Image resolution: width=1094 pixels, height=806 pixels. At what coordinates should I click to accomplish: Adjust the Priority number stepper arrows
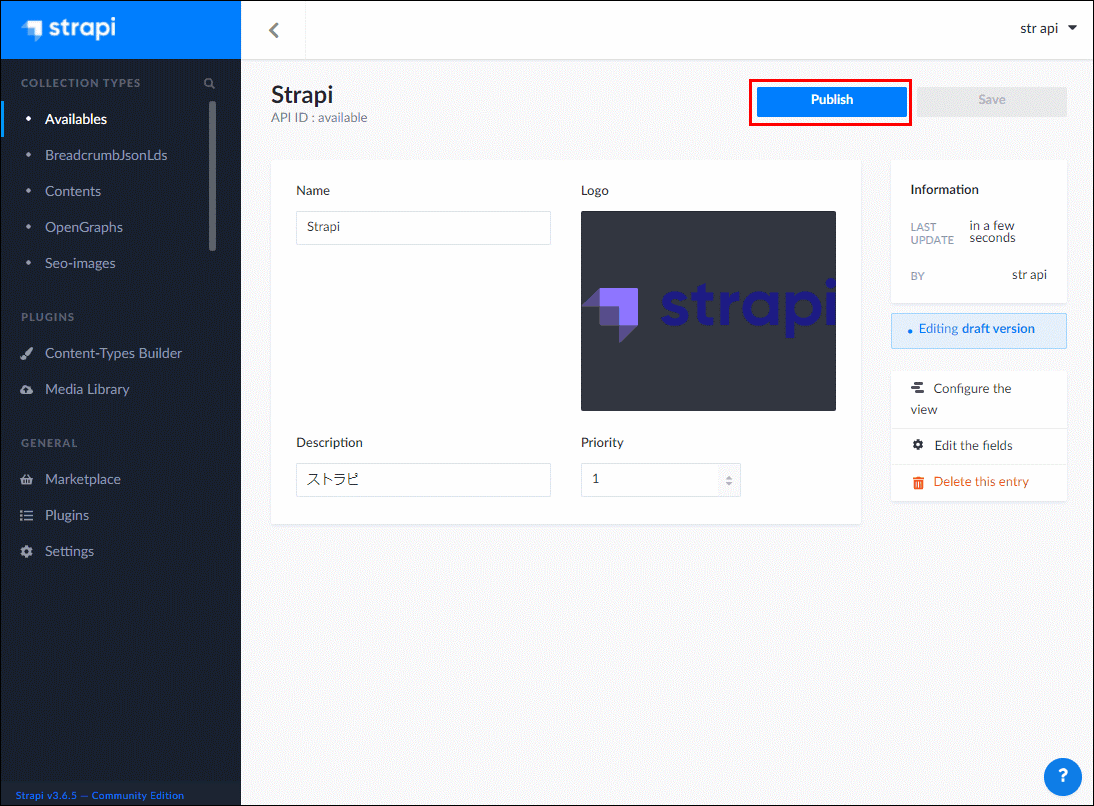tap(728, 480)
